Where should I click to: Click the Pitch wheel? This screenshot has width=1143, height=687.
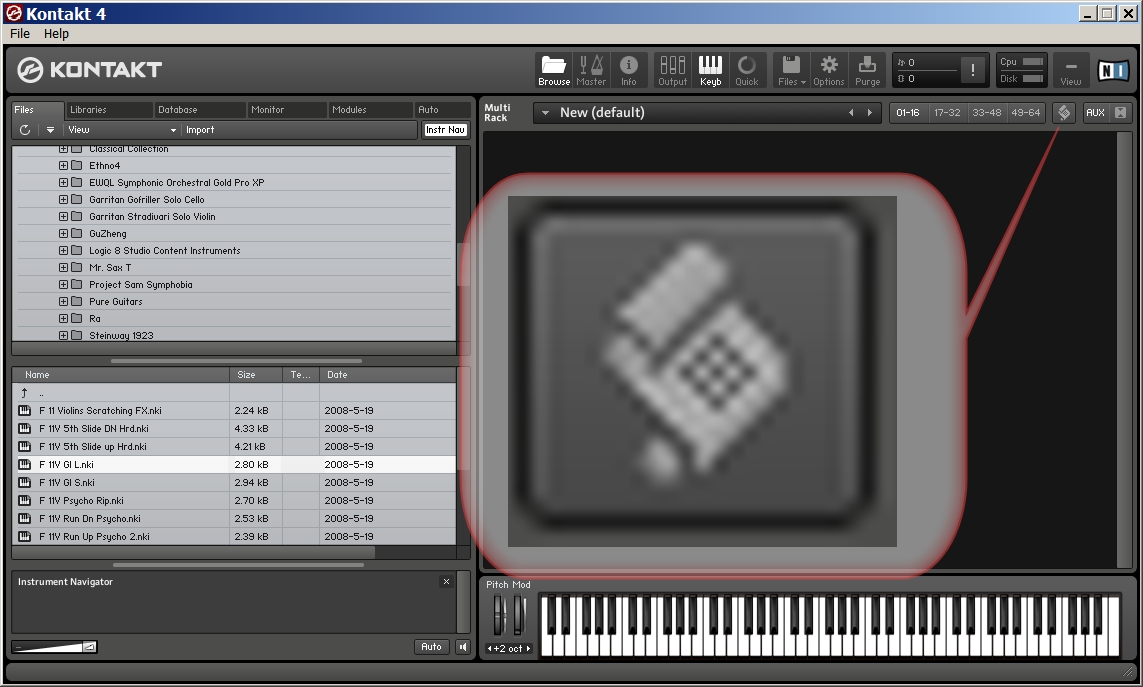pos(499,615)
